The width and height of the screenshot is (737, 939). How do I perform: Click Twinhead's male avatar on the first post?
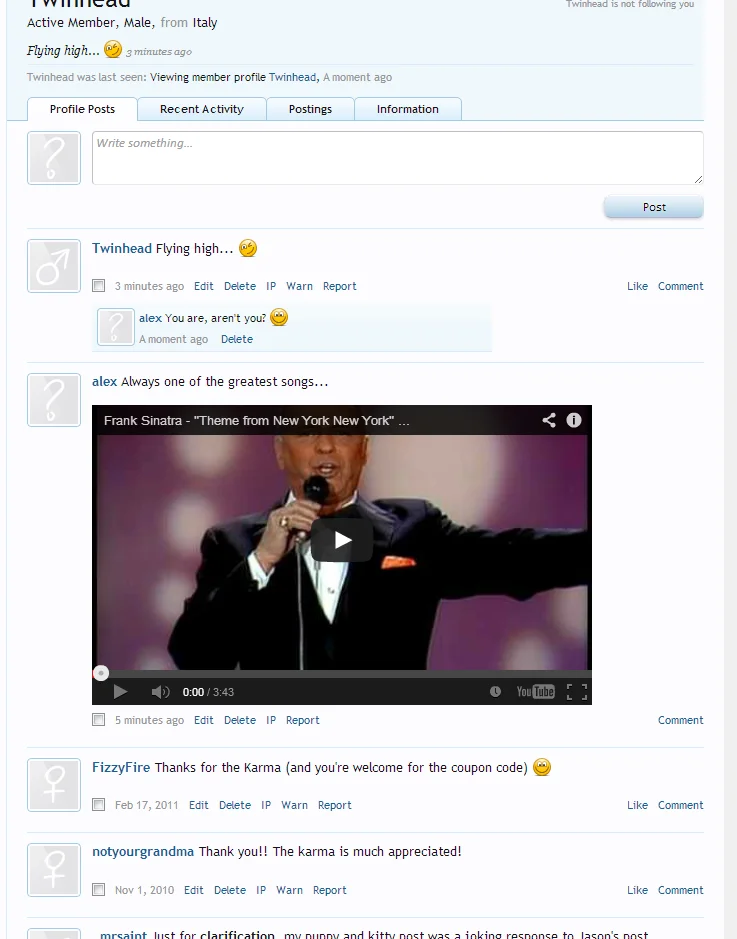[54, 266]
